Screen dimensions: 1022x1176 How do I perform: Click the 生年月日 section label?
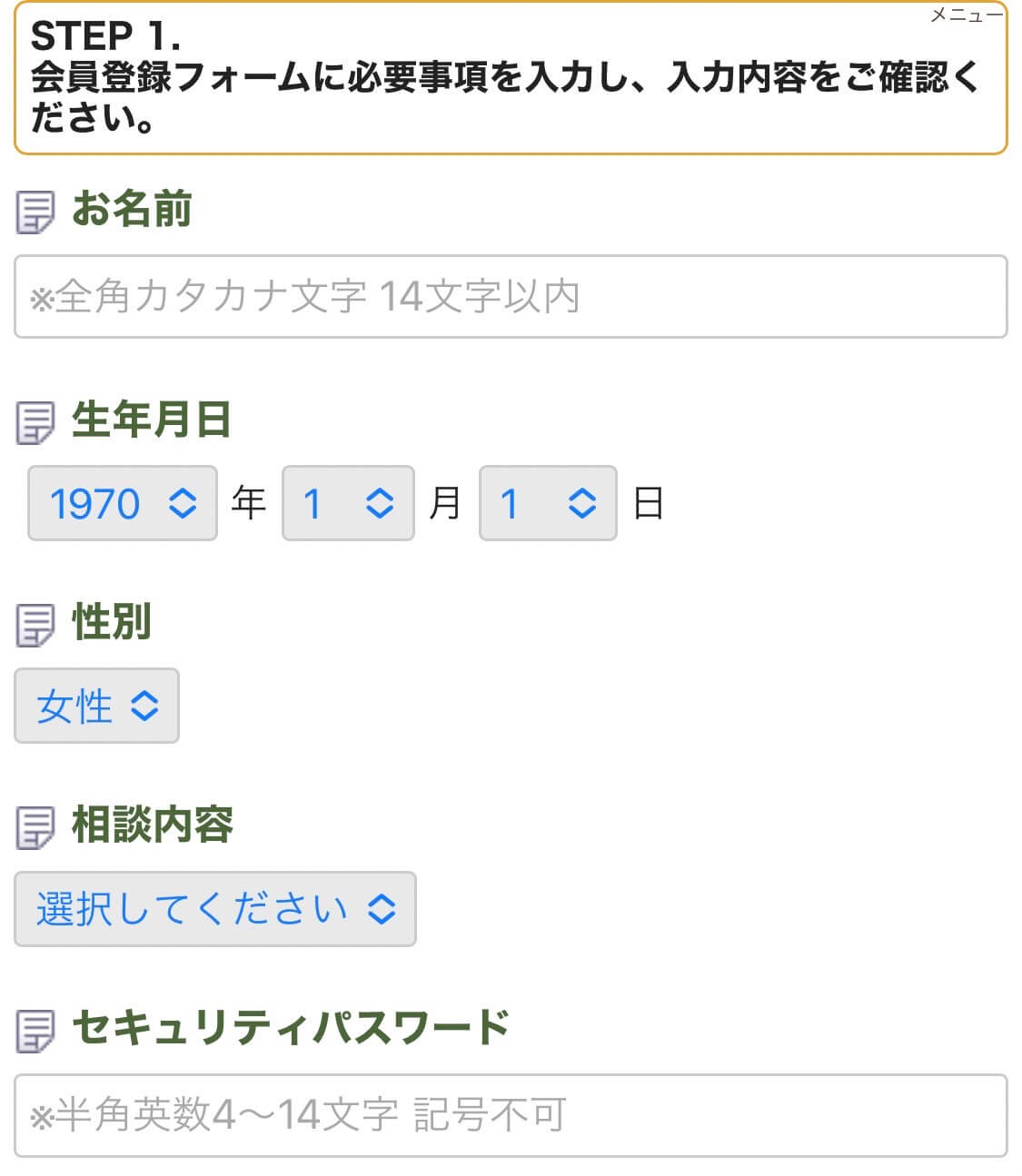pos(151,420)
